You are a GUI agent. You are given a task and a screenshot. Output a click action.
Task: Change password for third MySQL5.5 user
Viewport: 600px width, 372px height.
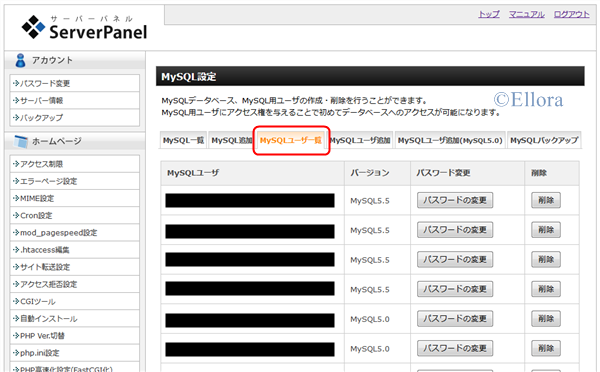(455, 259)
